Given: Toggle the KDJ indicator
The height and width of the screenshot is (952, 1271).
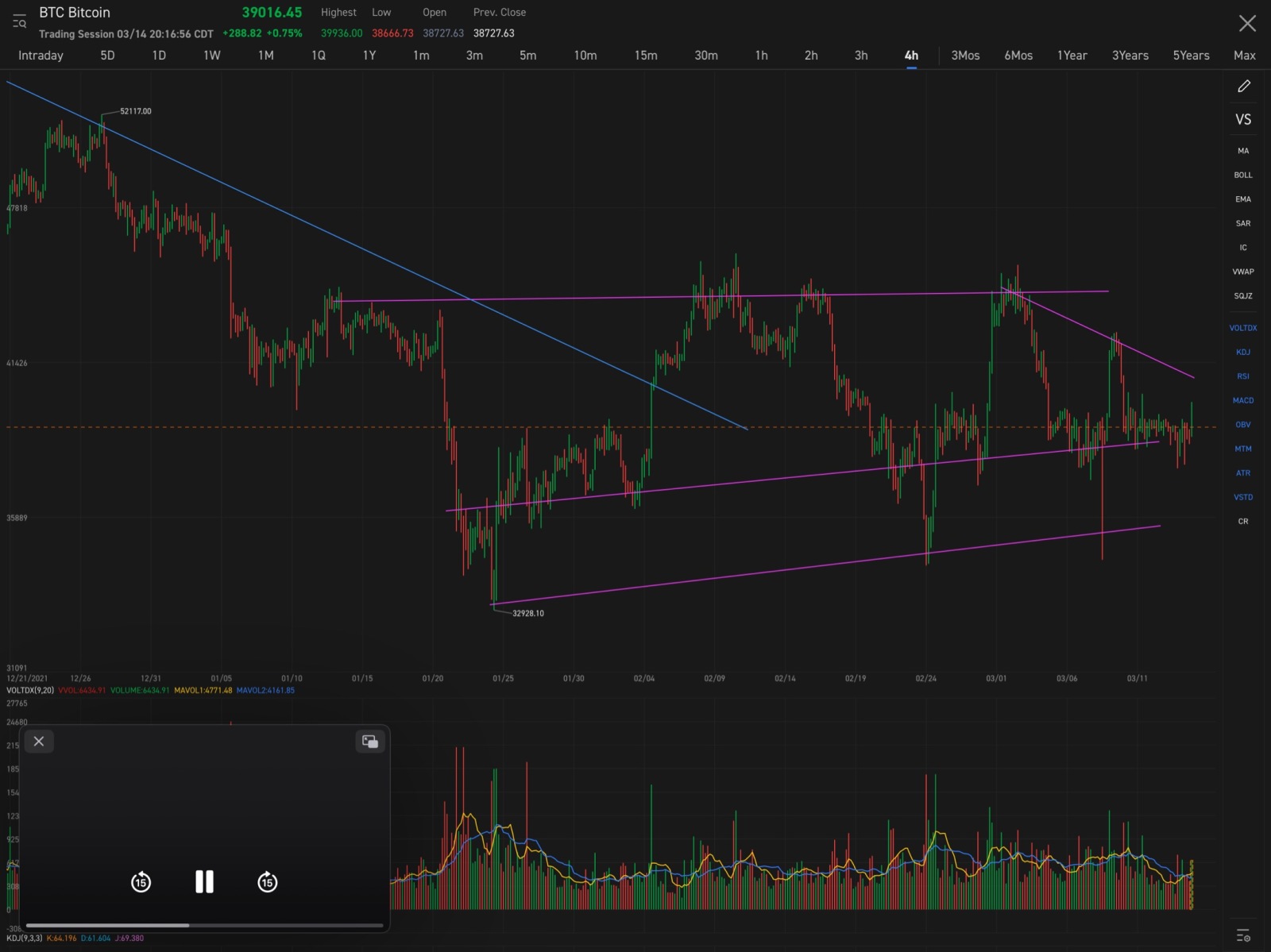Looking at the screenshot, I should pyautogui.click(x=1243, y=352).
